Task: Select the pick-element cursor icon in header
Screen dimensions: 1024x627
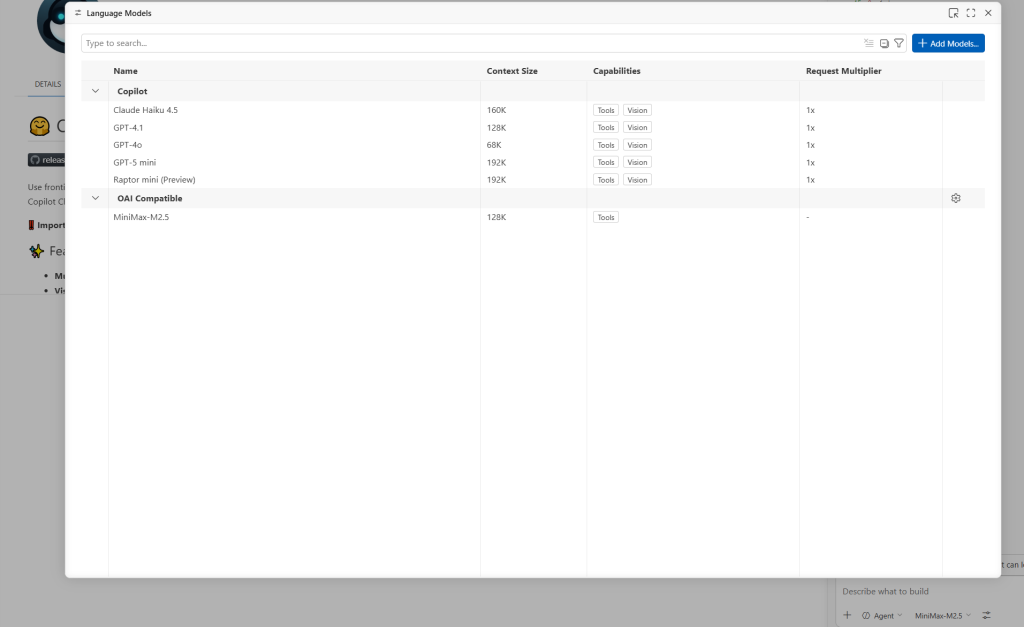Action: tap(952, 13)
